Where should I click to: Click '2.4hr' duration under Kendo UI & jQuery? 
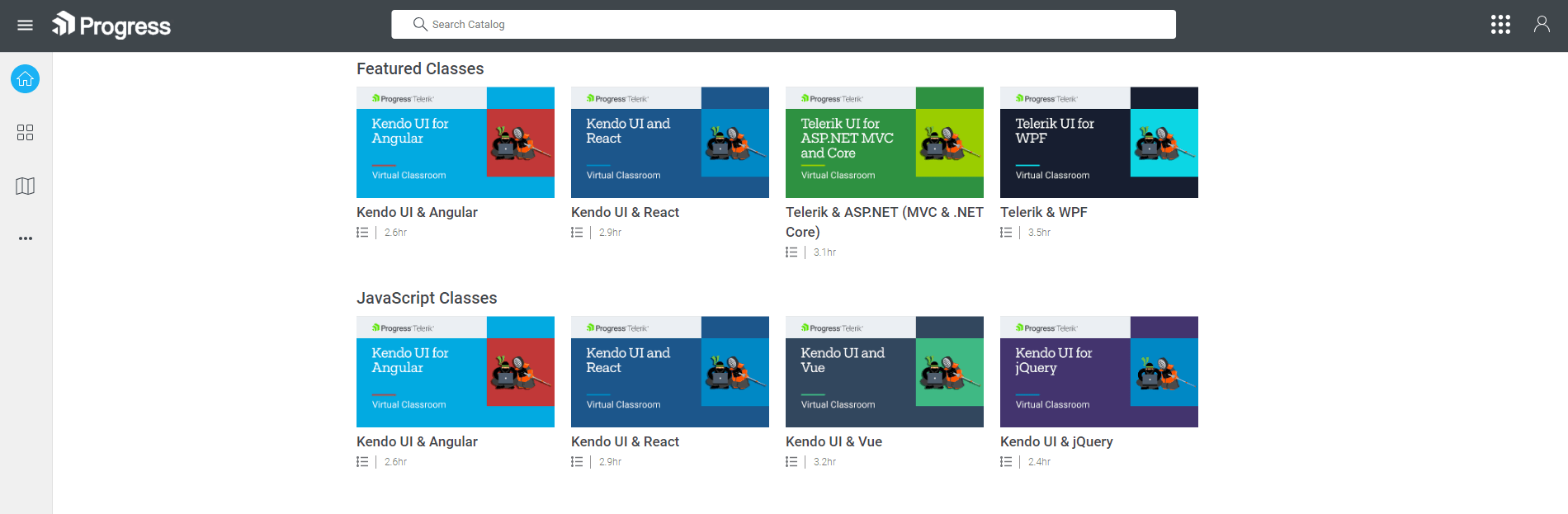1039,462
